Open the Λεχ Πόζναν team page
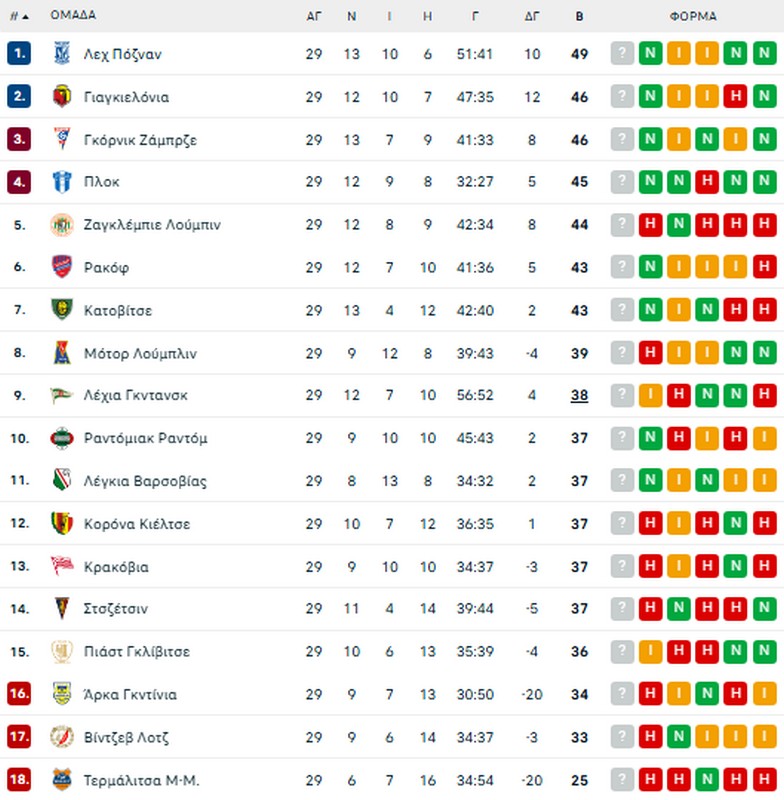Viewport: 784px width, 800px height. (x=122, y=55)
